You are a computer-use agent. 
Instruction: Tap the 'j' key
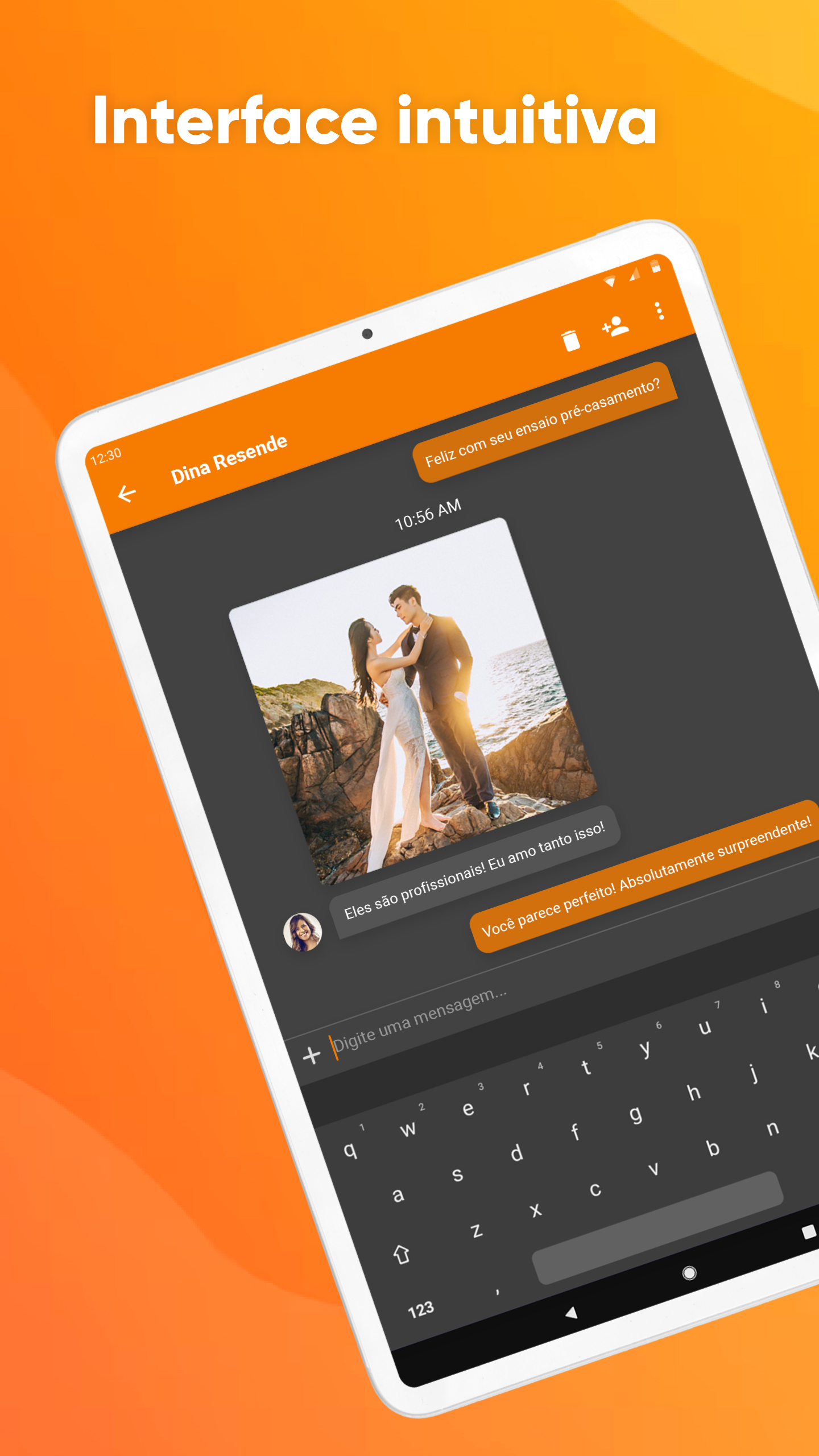coord(754,1073)
